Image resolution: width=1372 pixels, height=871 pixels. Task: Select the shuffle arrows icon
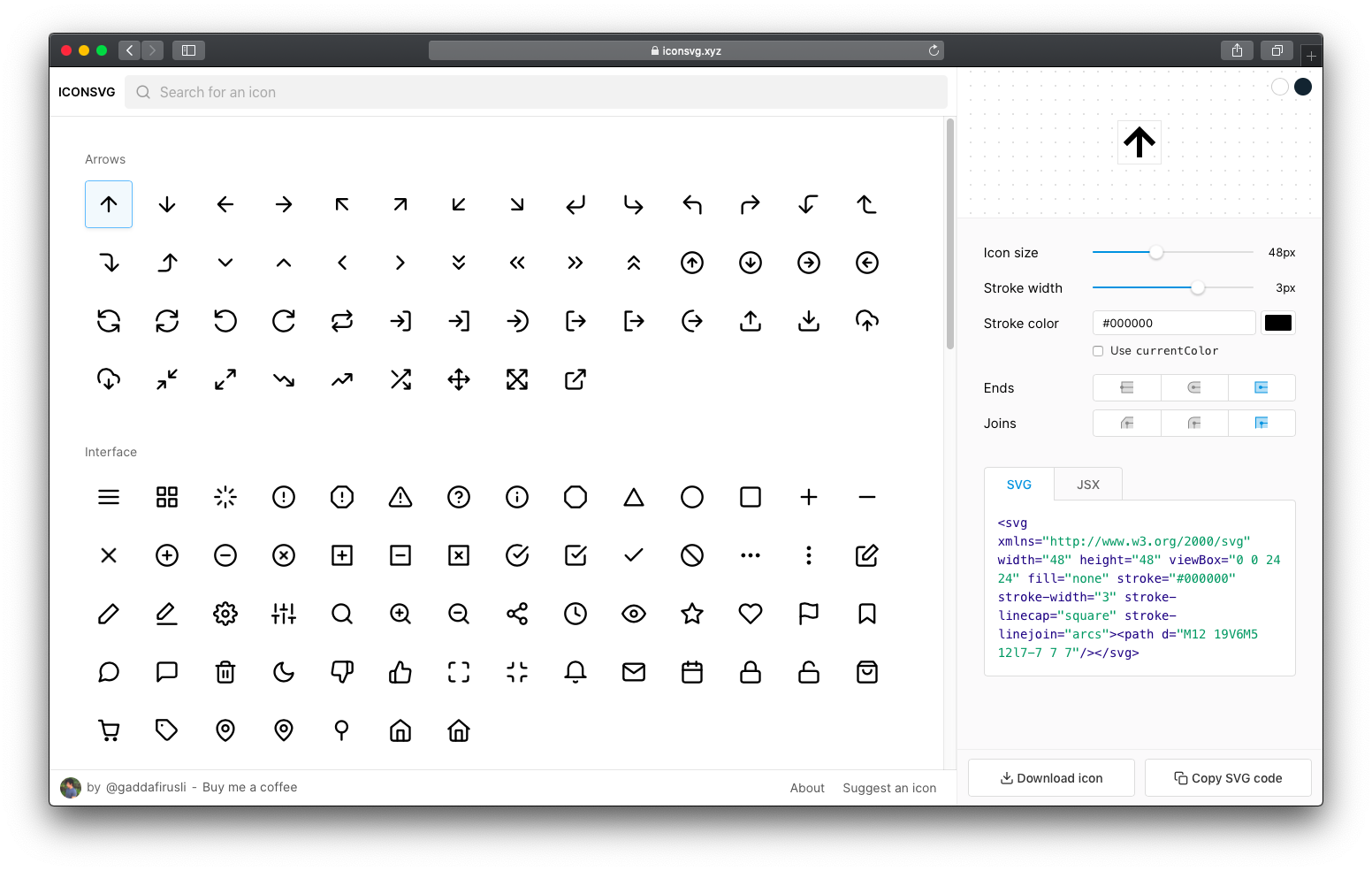[x=400, y=379]
